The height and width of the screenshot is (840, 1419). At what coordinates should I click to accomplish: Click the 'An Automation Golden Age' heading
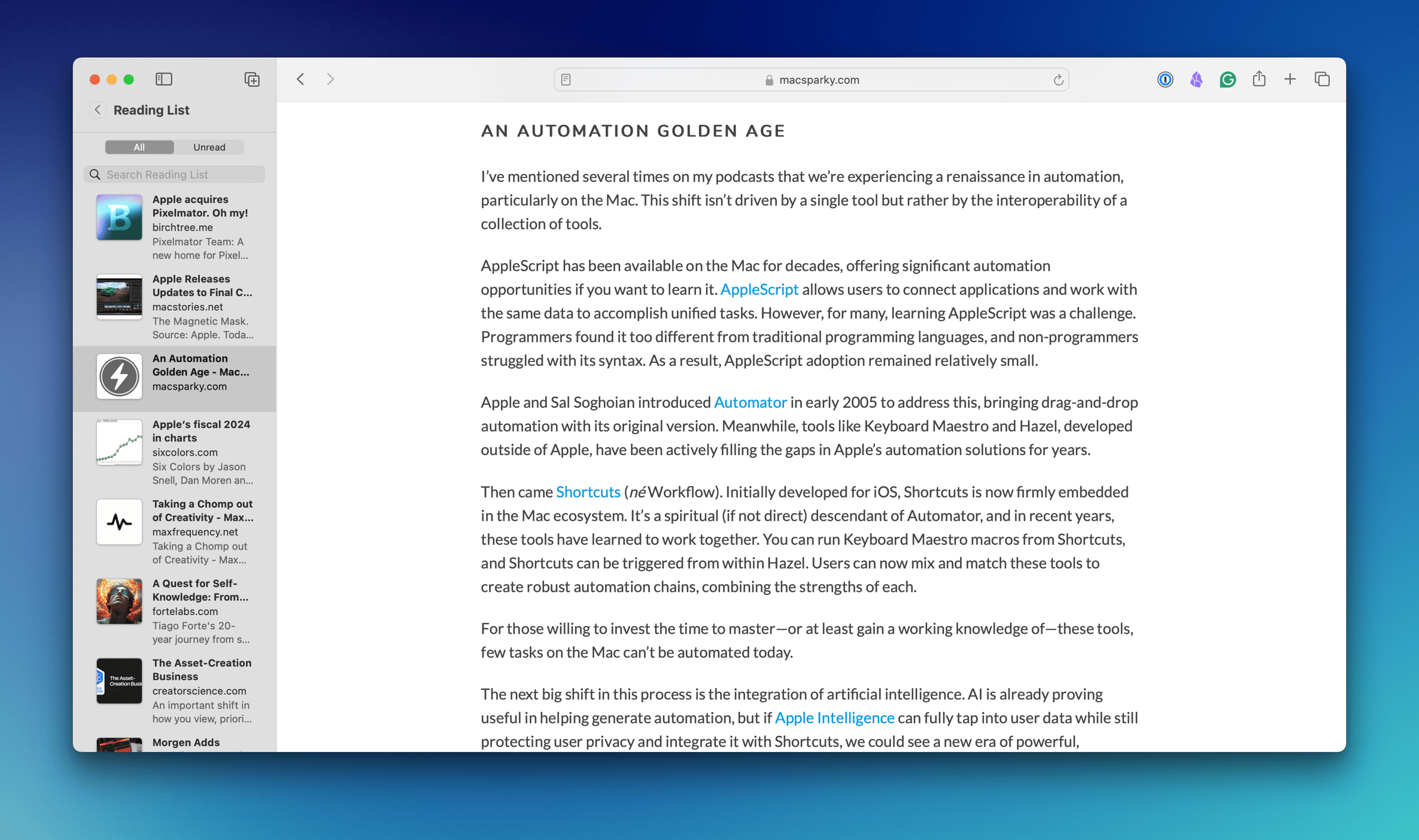633,131
